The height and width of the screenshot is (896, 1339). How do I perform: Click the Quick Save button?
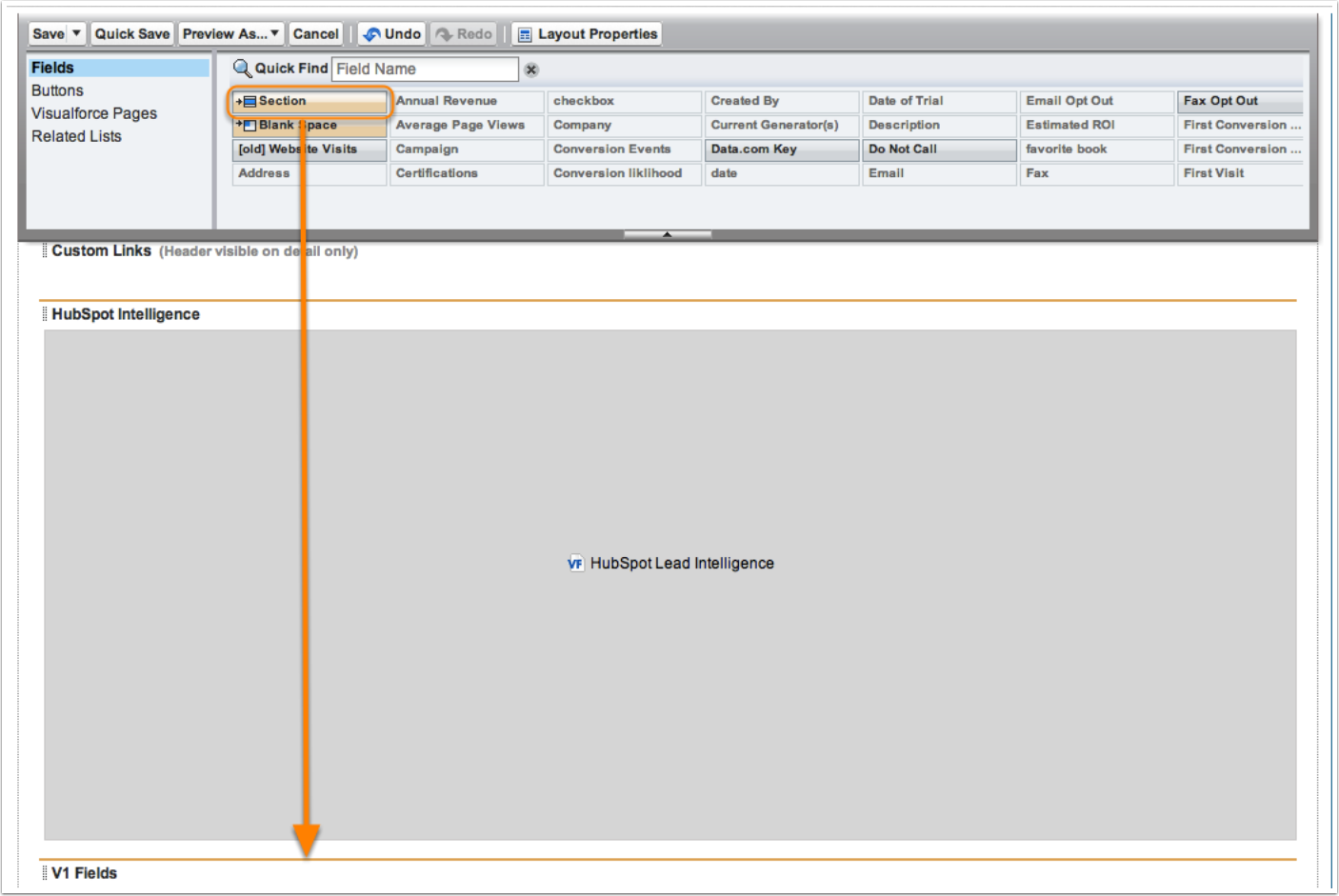point(132,34)
